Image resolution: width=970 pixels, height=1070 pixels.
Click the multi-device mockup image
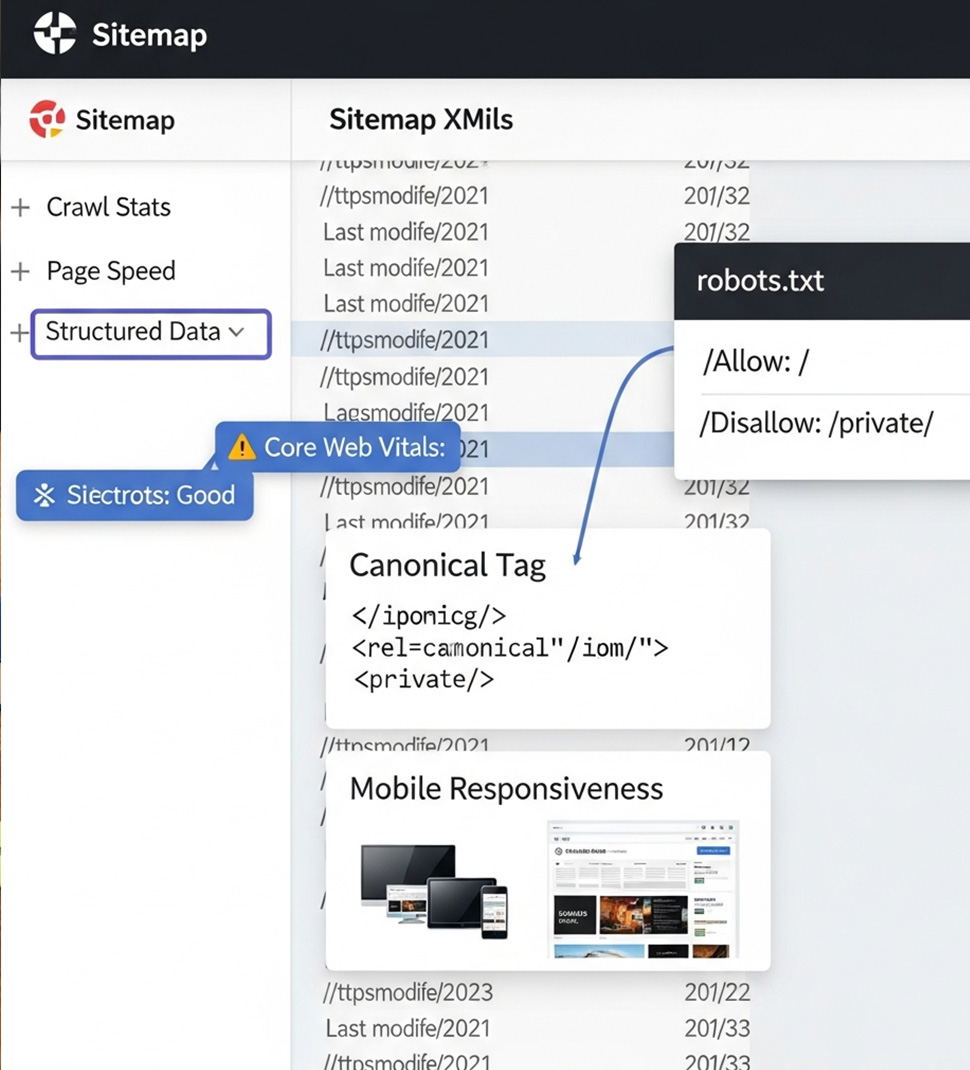pos(434,890)
